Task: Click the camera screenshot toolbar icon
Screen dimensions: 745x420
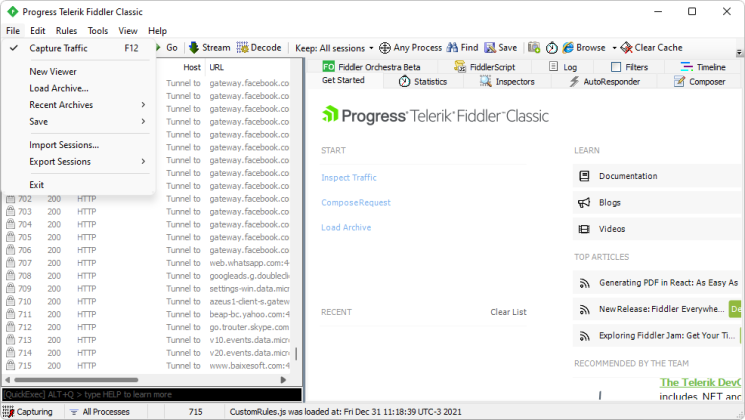Action: click(534, 48)
